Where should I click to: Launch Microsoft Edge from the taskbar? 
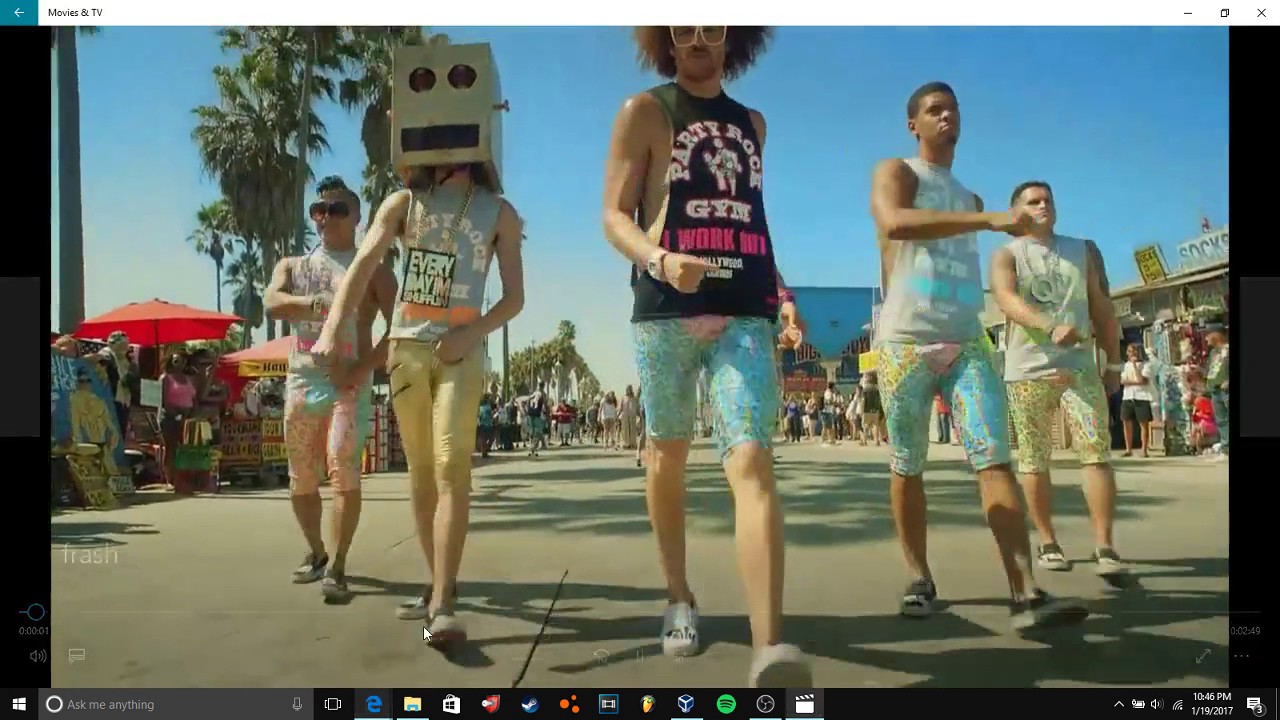tap(373, 704)
